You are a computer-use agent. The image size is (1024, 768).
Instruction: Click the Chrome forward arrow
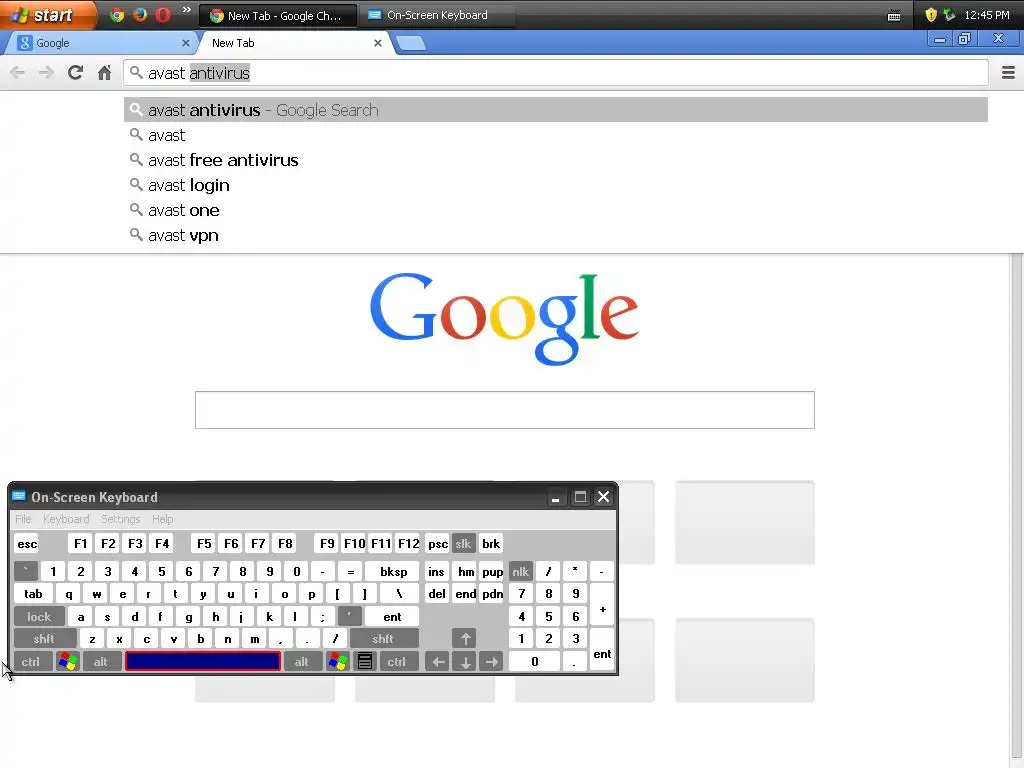coord(46,72)
